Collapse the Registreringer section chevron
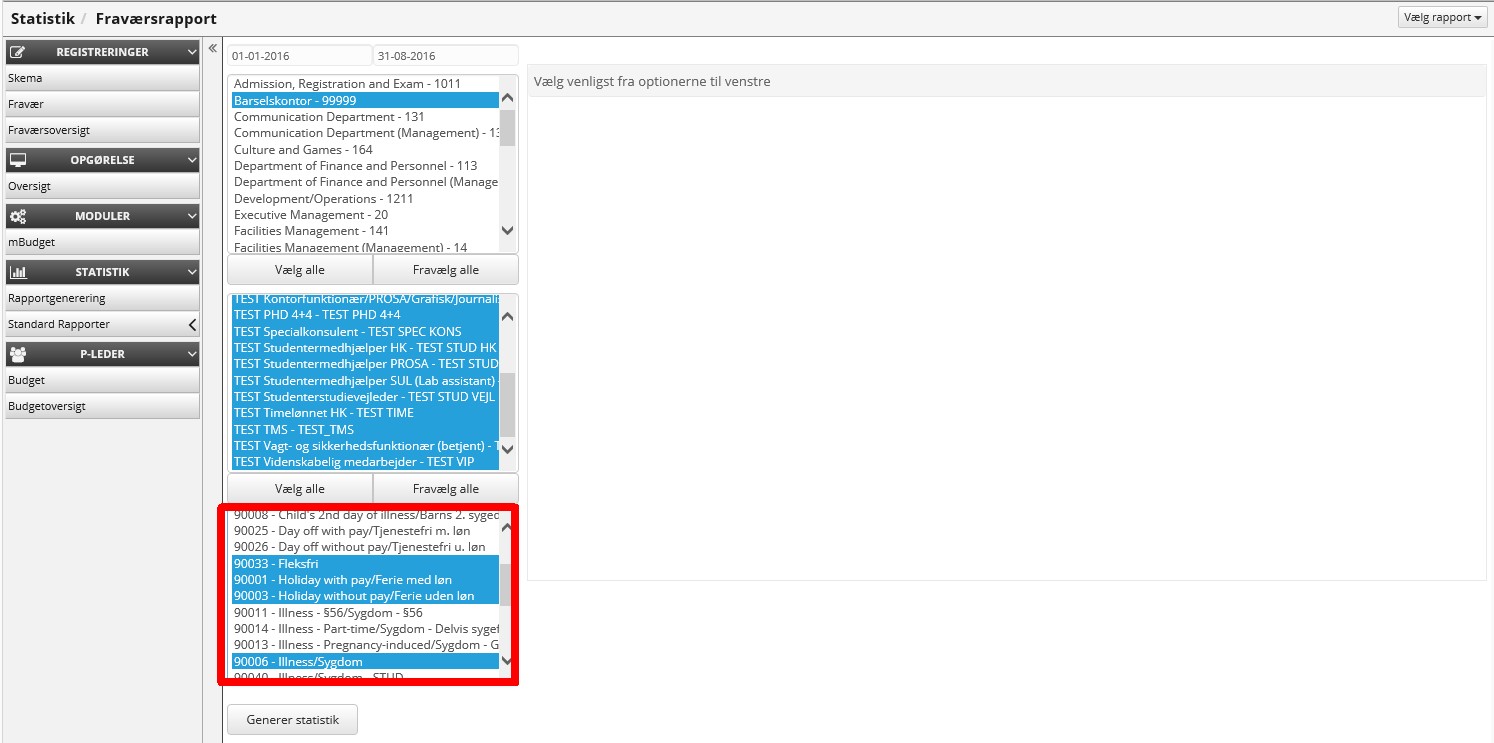 click(x=191, y=52)
